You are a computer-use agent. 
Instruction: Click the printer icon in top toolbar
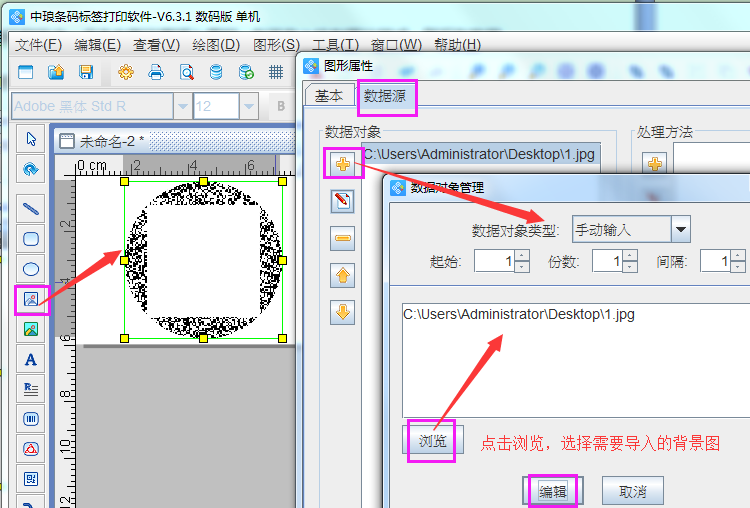point(156,72)
